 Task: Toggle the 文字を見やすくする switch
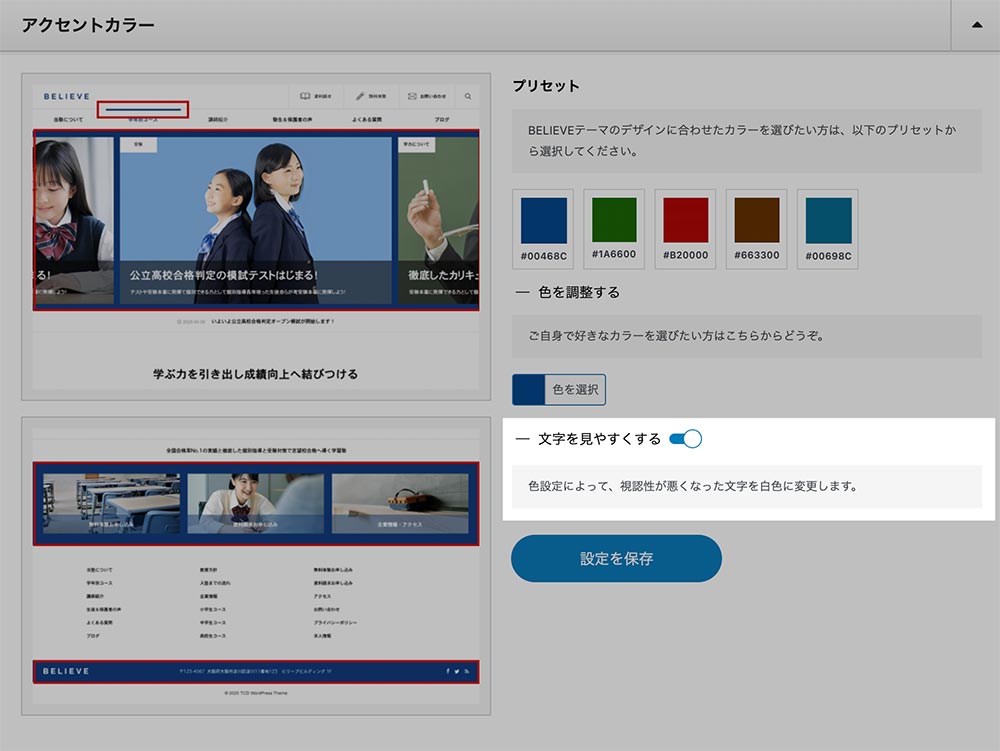(685, 438)
